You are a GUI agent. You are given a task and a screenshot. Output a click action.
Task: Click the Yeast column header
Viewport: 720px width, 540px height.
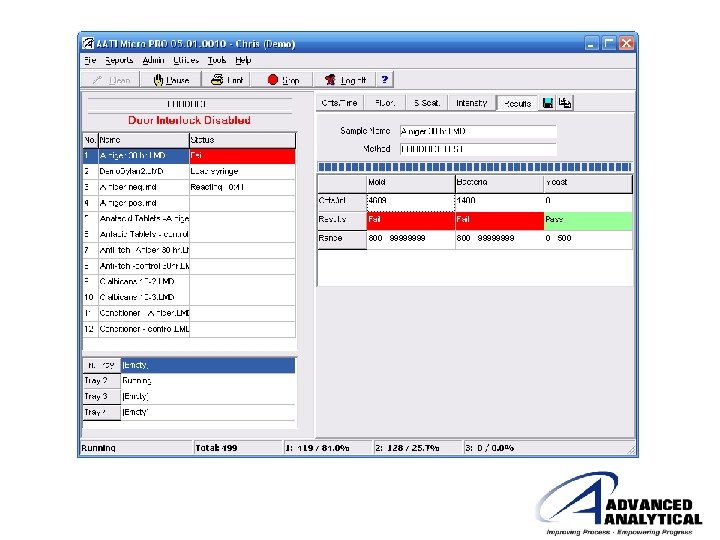(x=588, y=183)
